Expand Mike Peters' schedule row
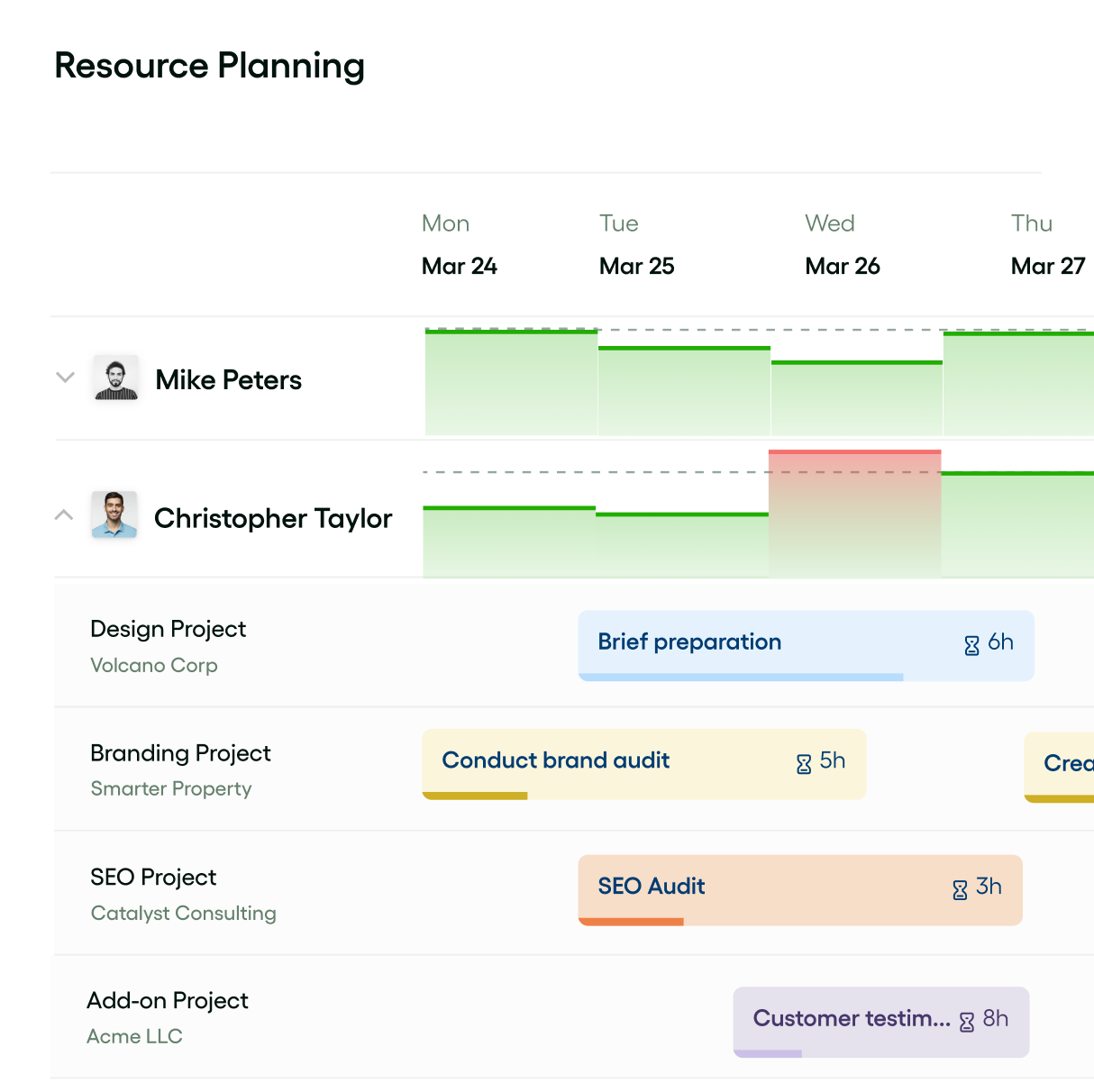This screenshot has height=1092, width=1094. coord(64,378)
